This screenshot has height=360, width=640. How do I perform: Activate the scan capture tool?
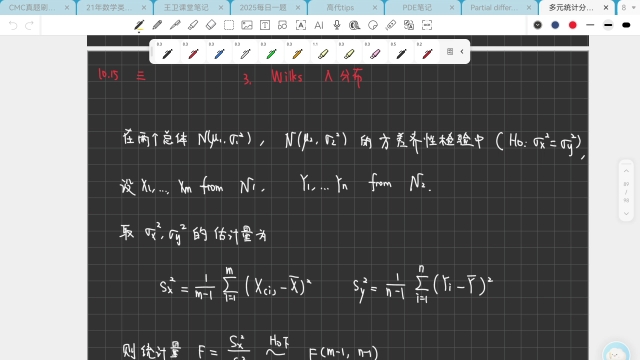point(427,25)
